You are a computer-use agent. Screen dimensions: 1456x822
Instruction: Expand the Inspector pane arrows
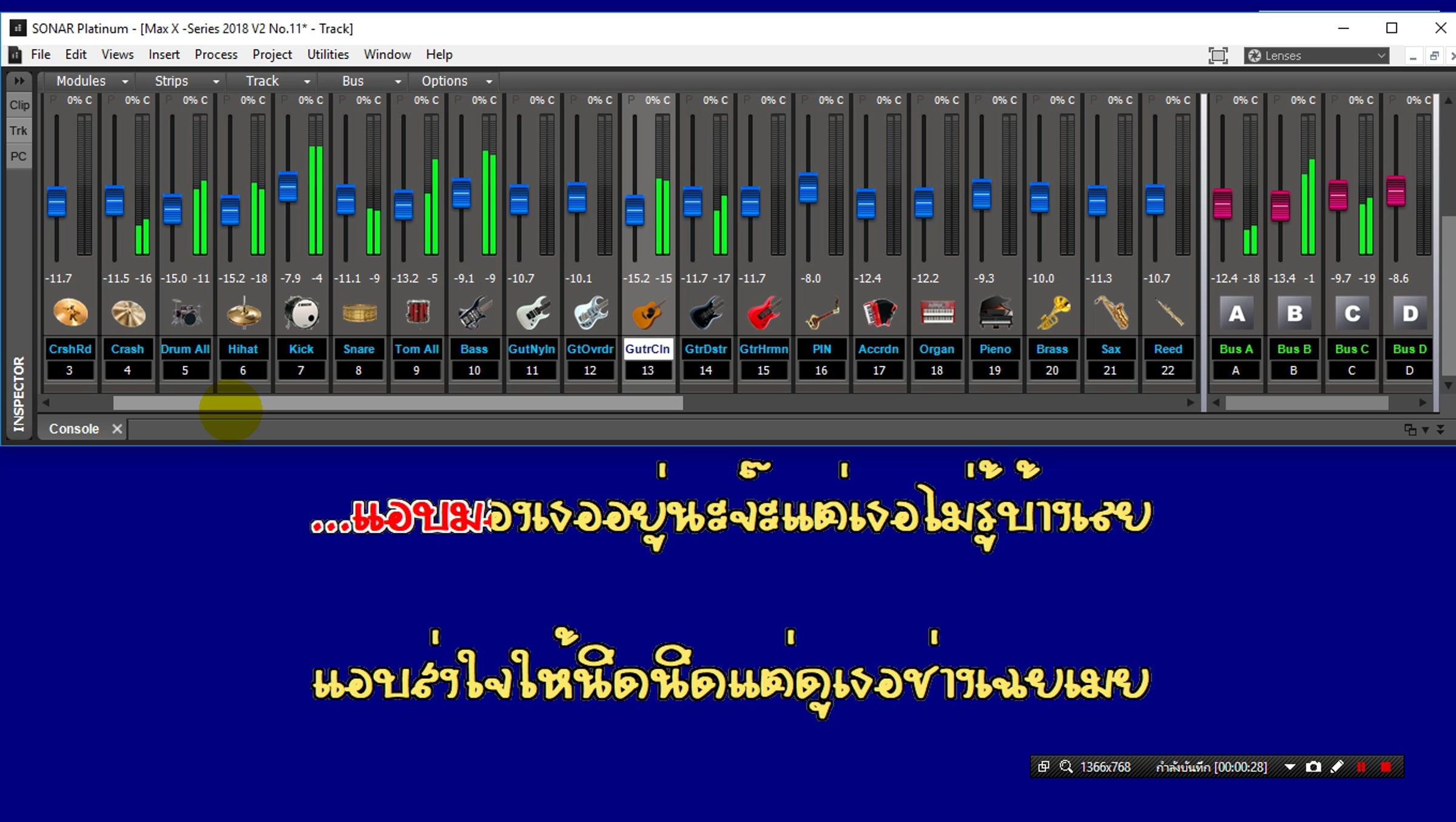(19, 81)
